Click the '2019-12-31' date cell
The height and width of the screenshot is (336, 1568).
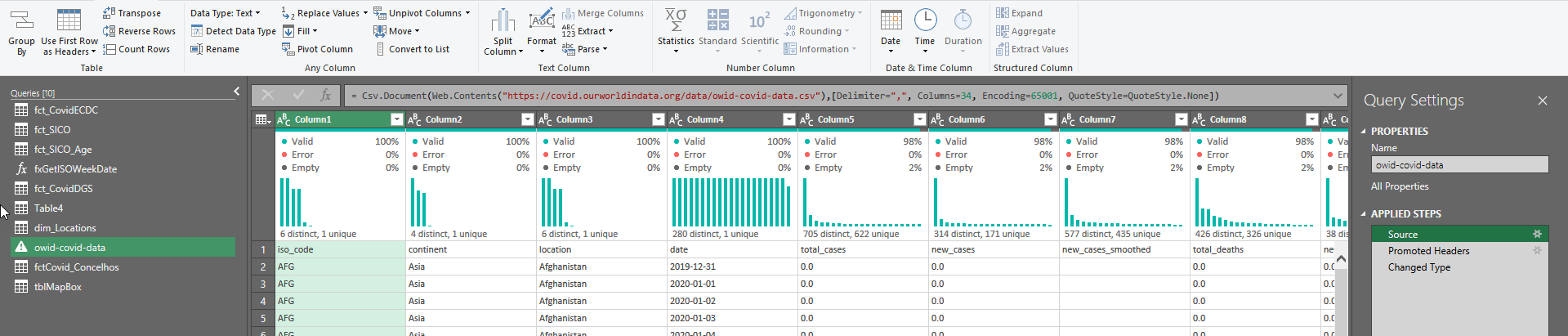click(732, 267)
